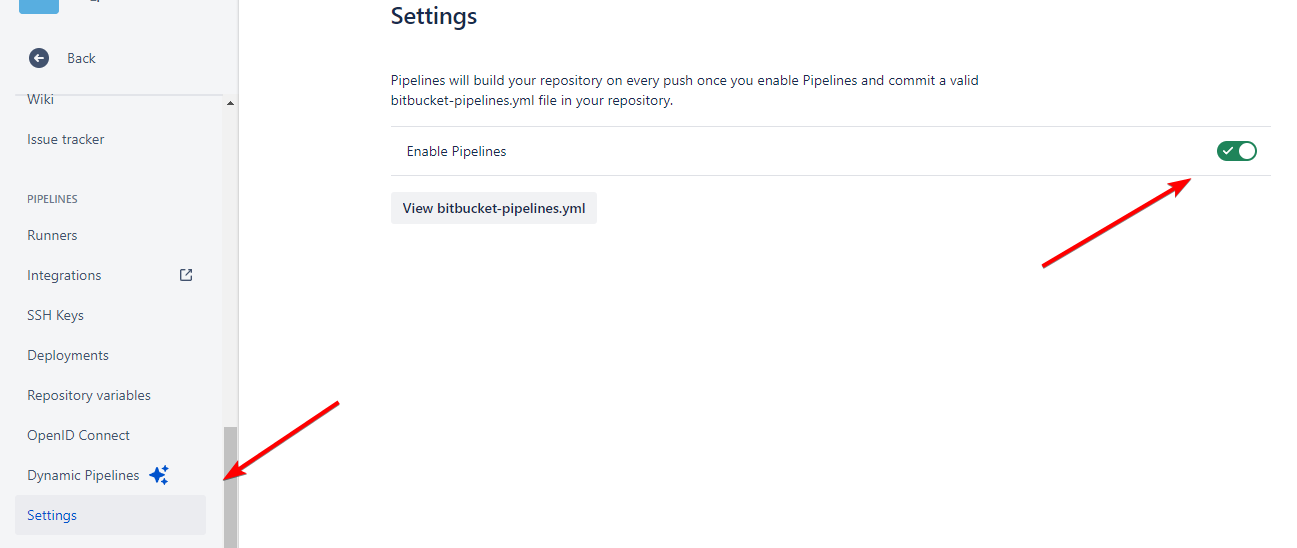The height and width of the screenshot is (548, 1297).
Task: Select the highlighted Settings sidebar item
Action: tap(52, 515)
